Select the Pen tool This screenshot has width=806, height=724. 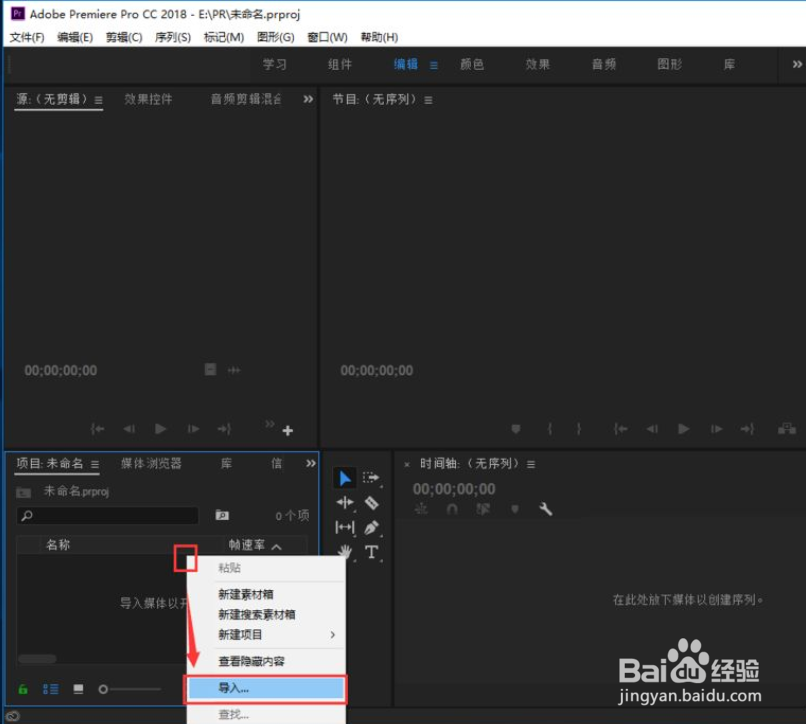pos(372,527)
